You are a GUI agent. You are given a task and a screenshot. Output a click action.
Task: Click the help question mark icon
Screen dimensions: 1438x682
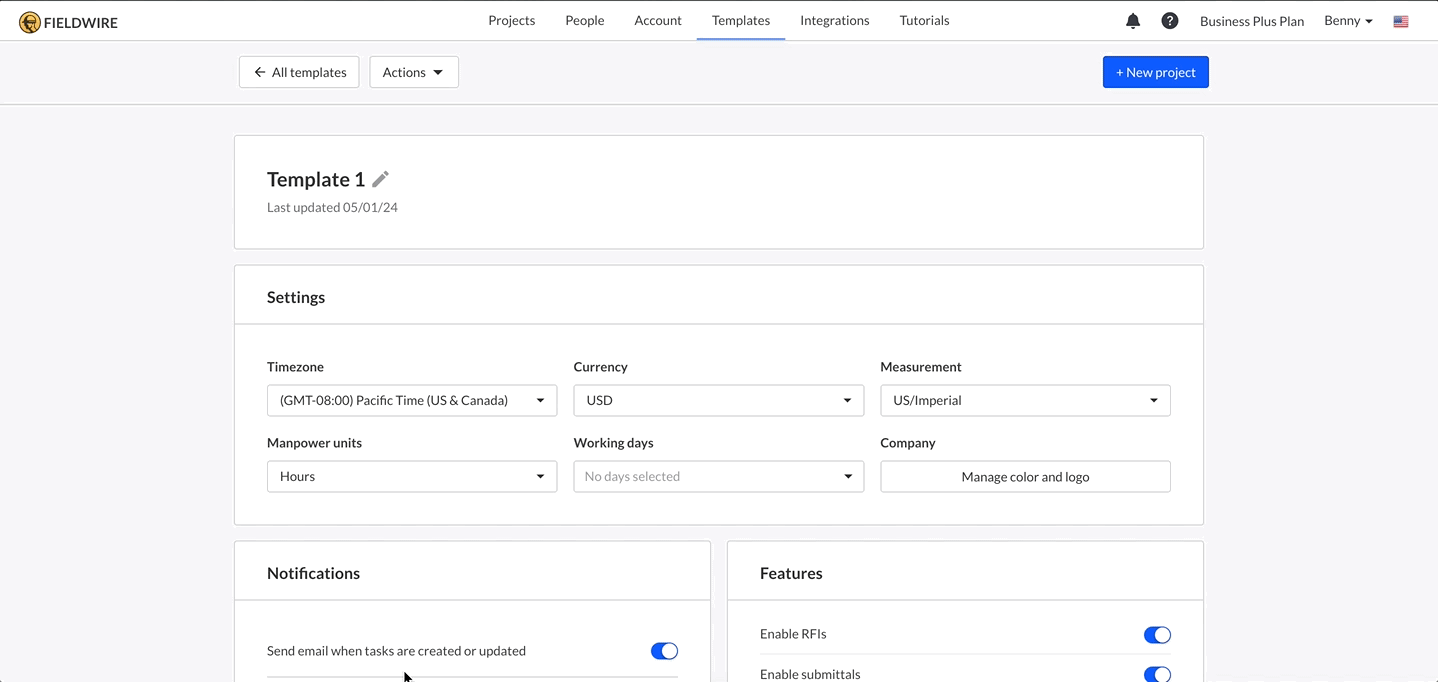click(x=1169, y=20)
